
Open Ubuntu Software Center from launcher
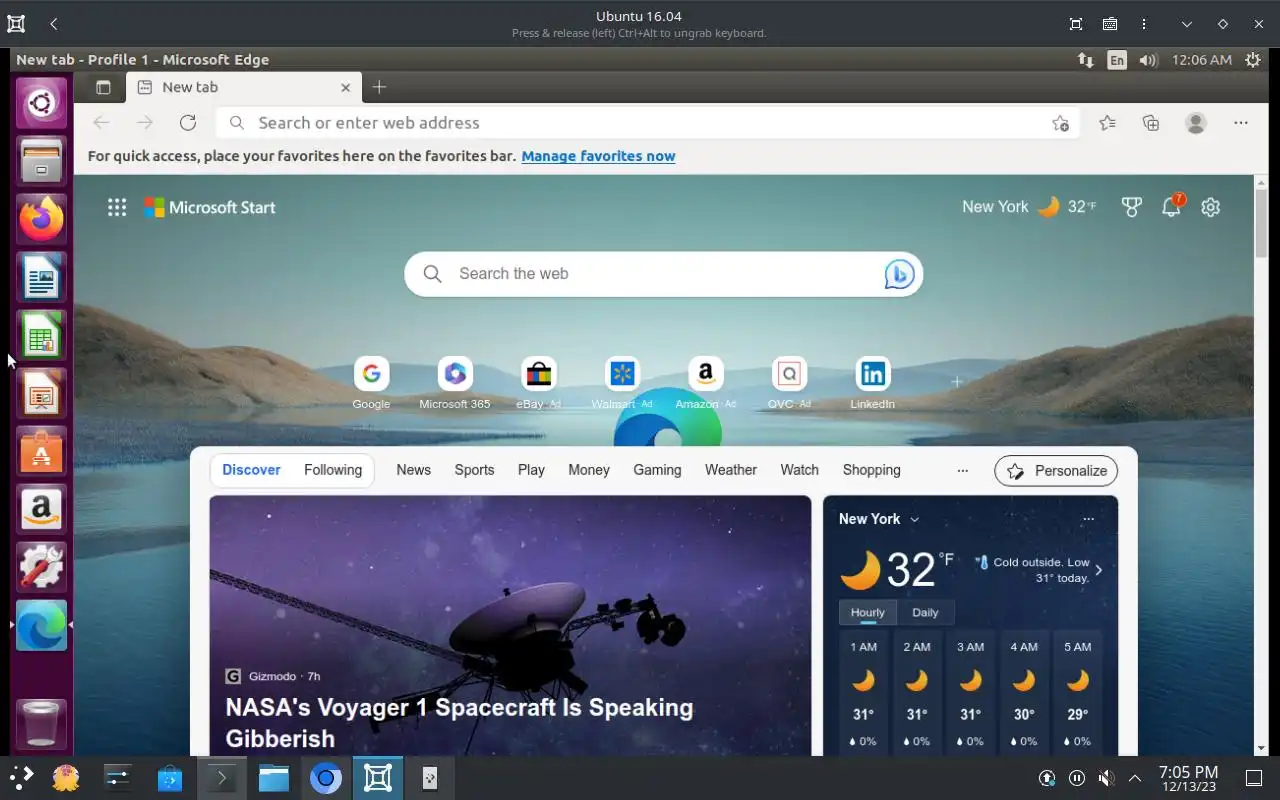tap(41, 451)
